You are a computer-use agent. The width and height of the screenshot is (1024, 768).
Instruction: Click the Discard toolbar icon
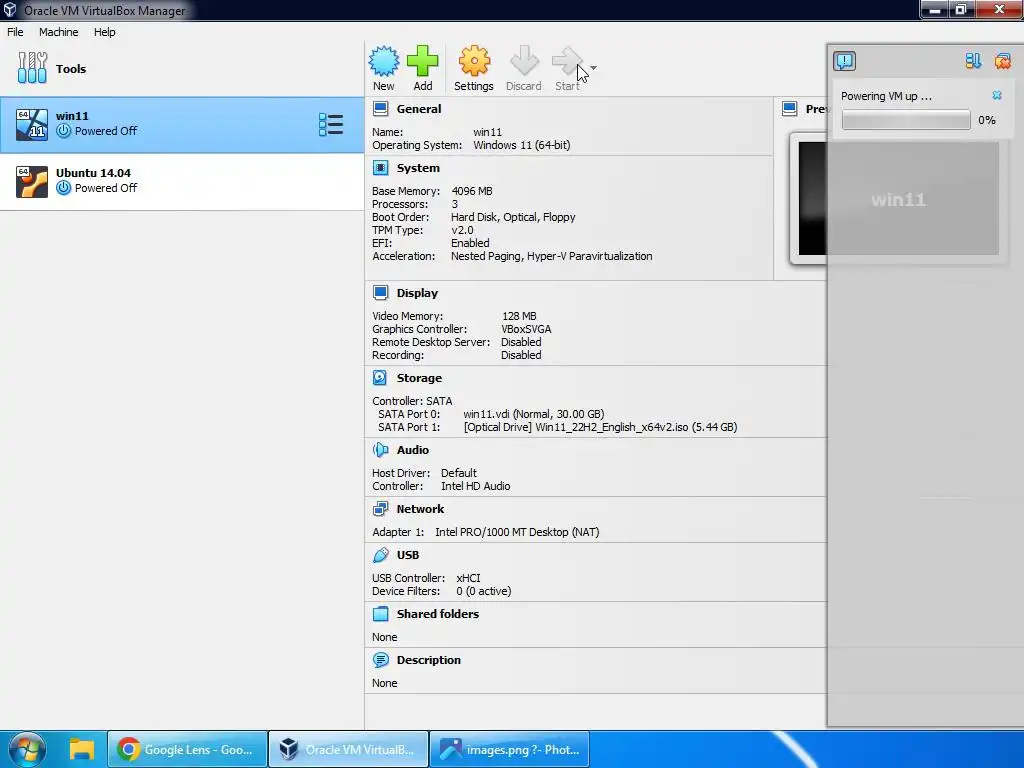coord(524,61)
